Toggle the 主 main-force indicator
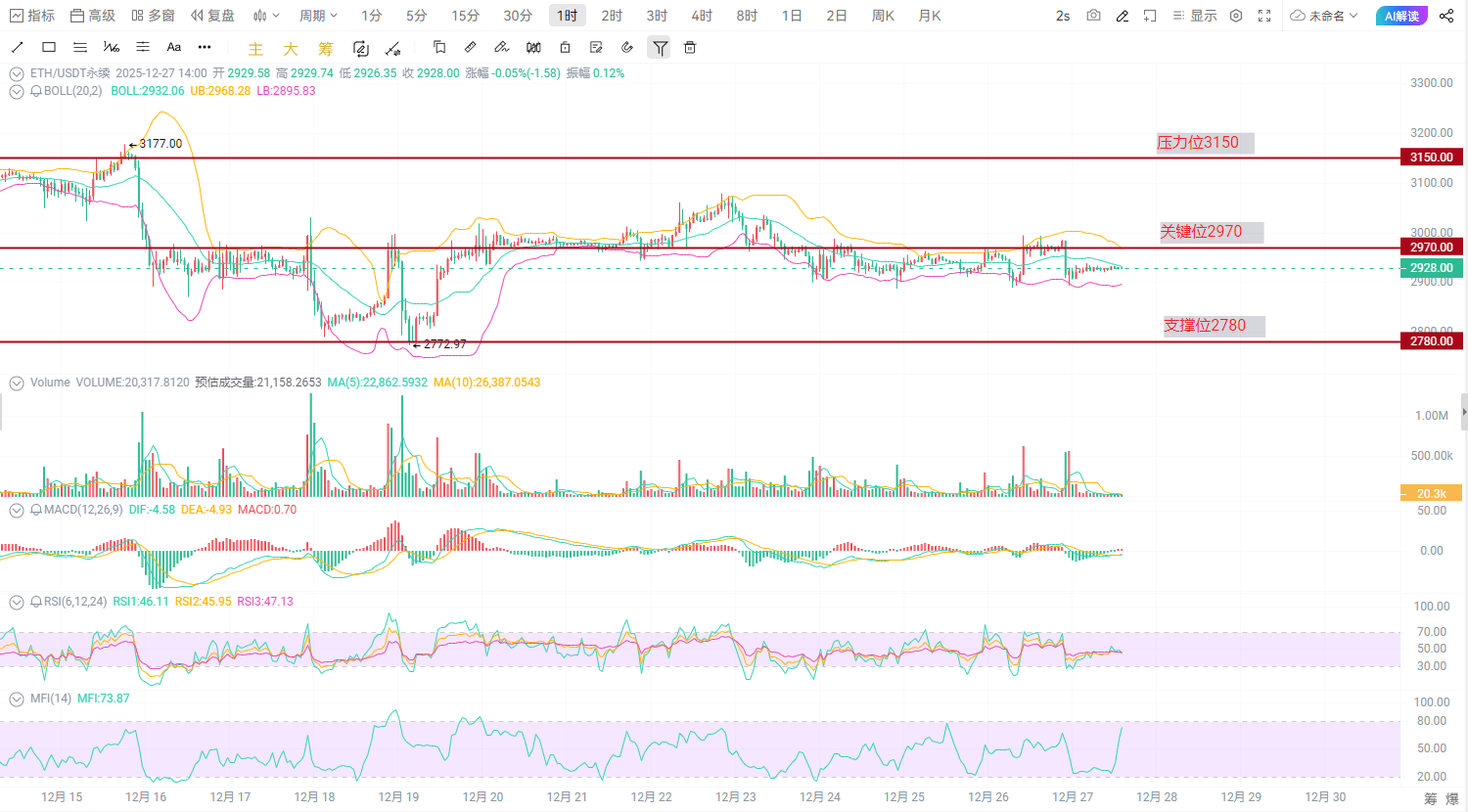The image size is (1468, 812). [x=255, y=48]
